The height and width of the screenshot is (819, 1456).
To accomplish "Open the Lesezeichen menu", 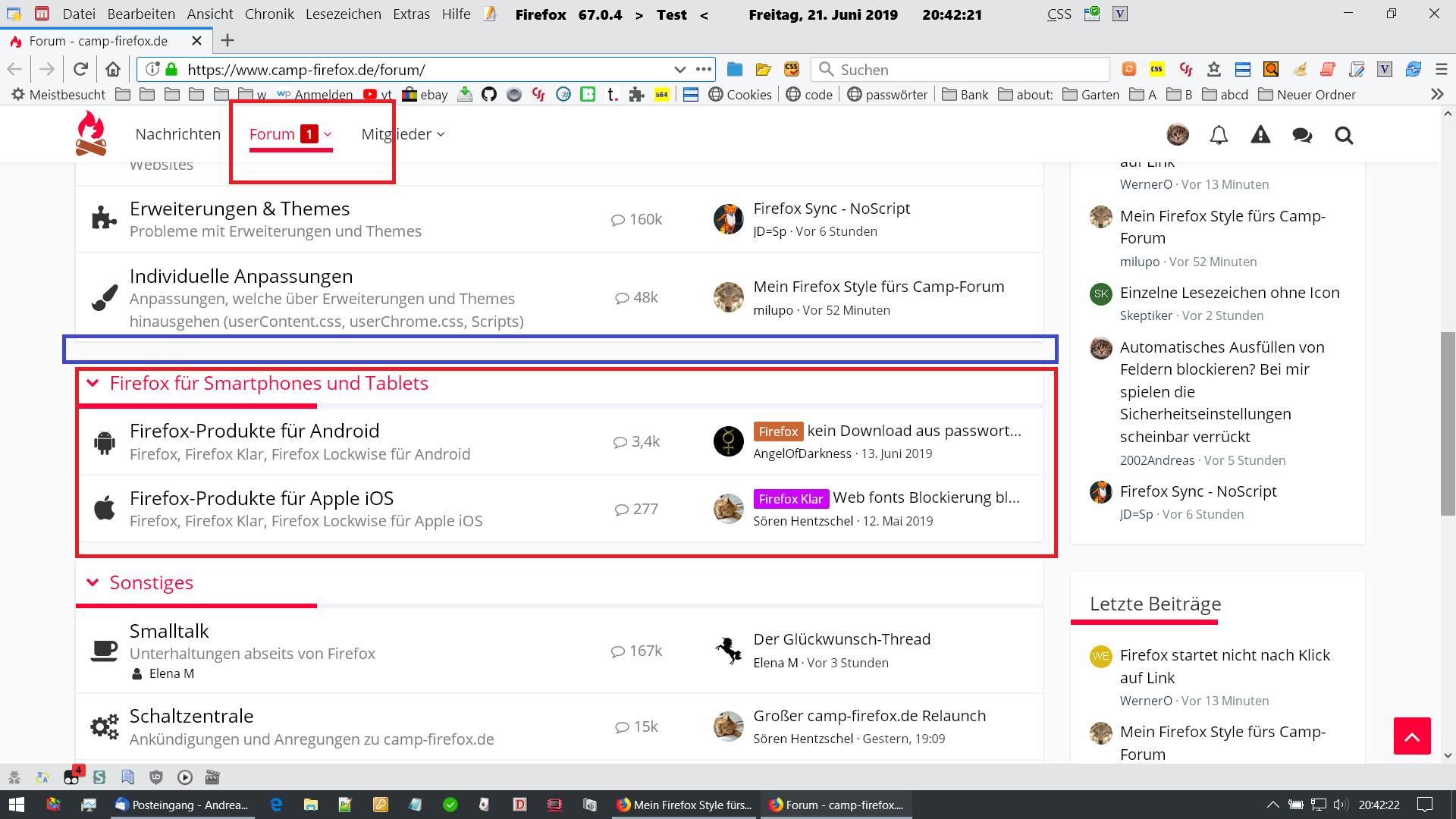I will coord(343,14).
